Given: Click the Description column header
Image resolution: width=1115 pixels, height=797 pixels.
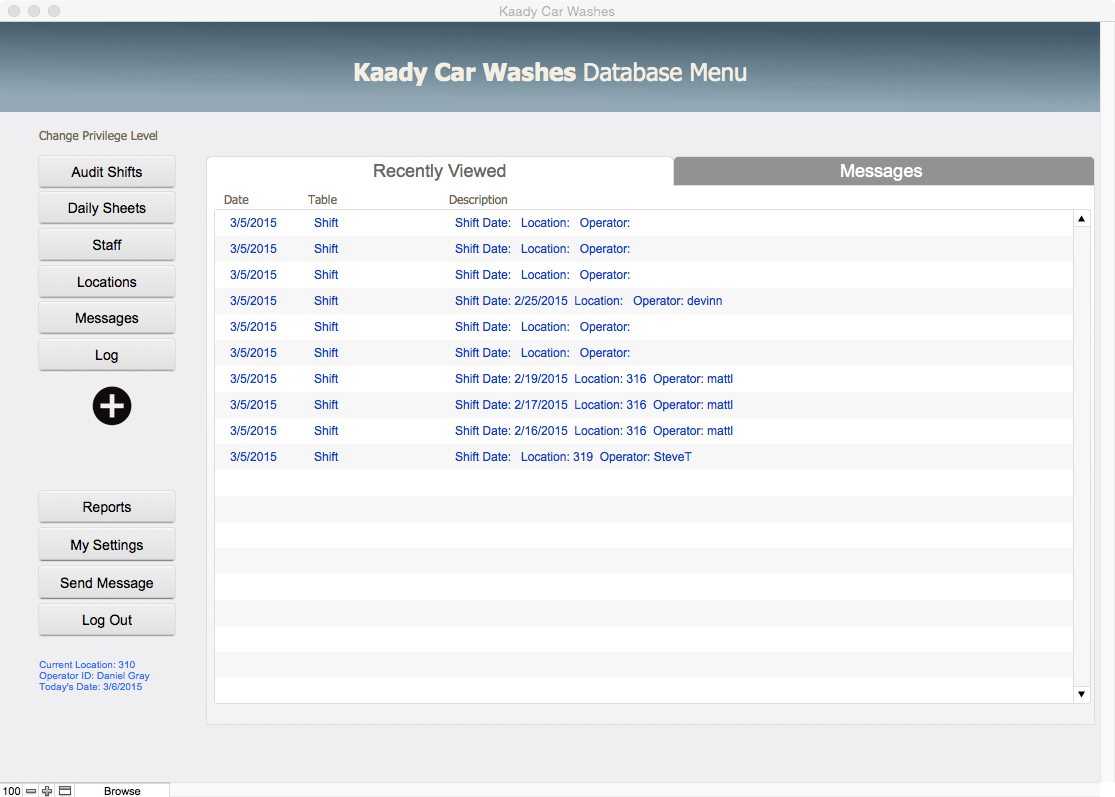Looking at the screenshot, I should (478, 200).
